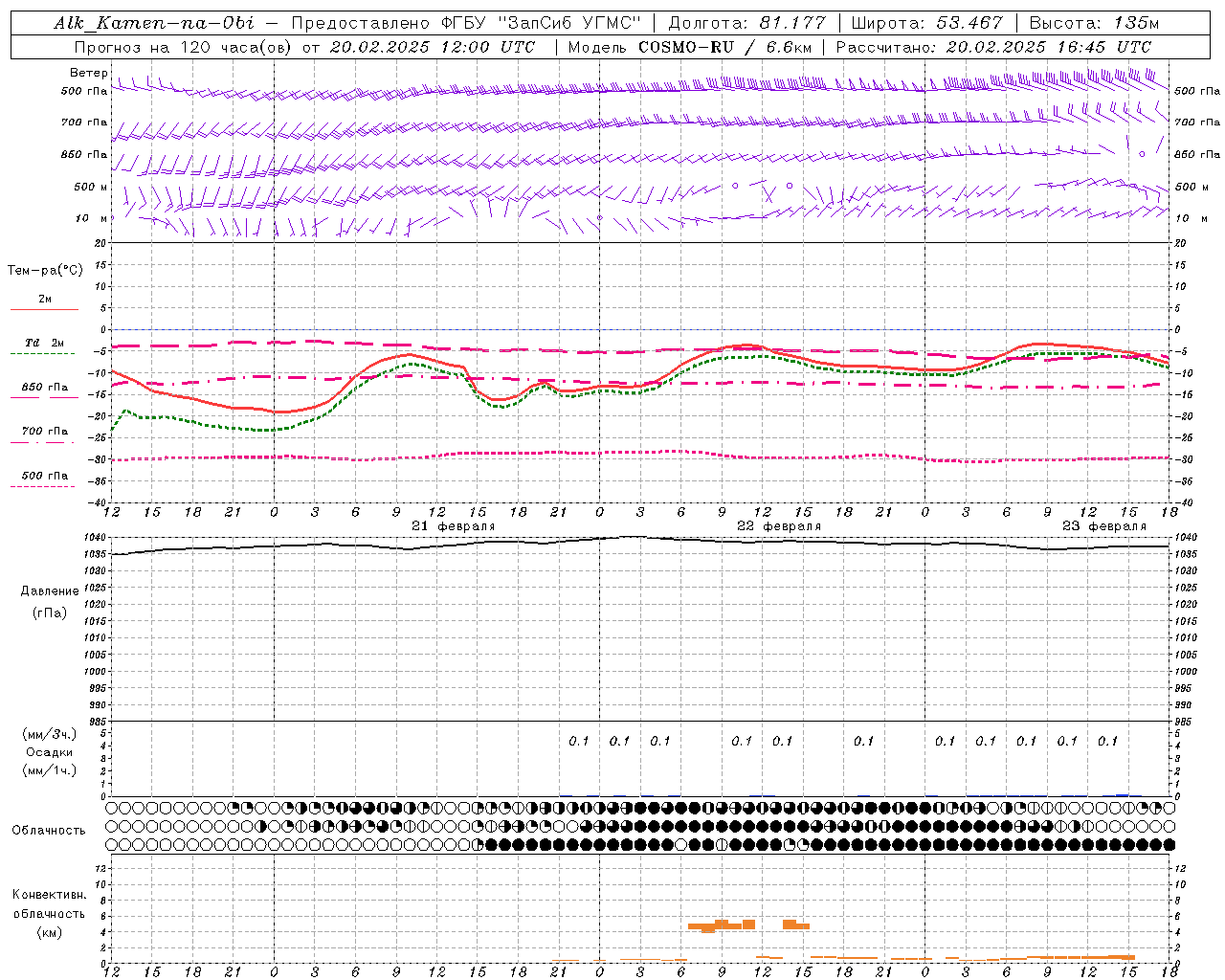Viewport: 1225px width, 980px height.
Task: Click the 500 м wind level label on left
Action: click(x=92, y=188)
